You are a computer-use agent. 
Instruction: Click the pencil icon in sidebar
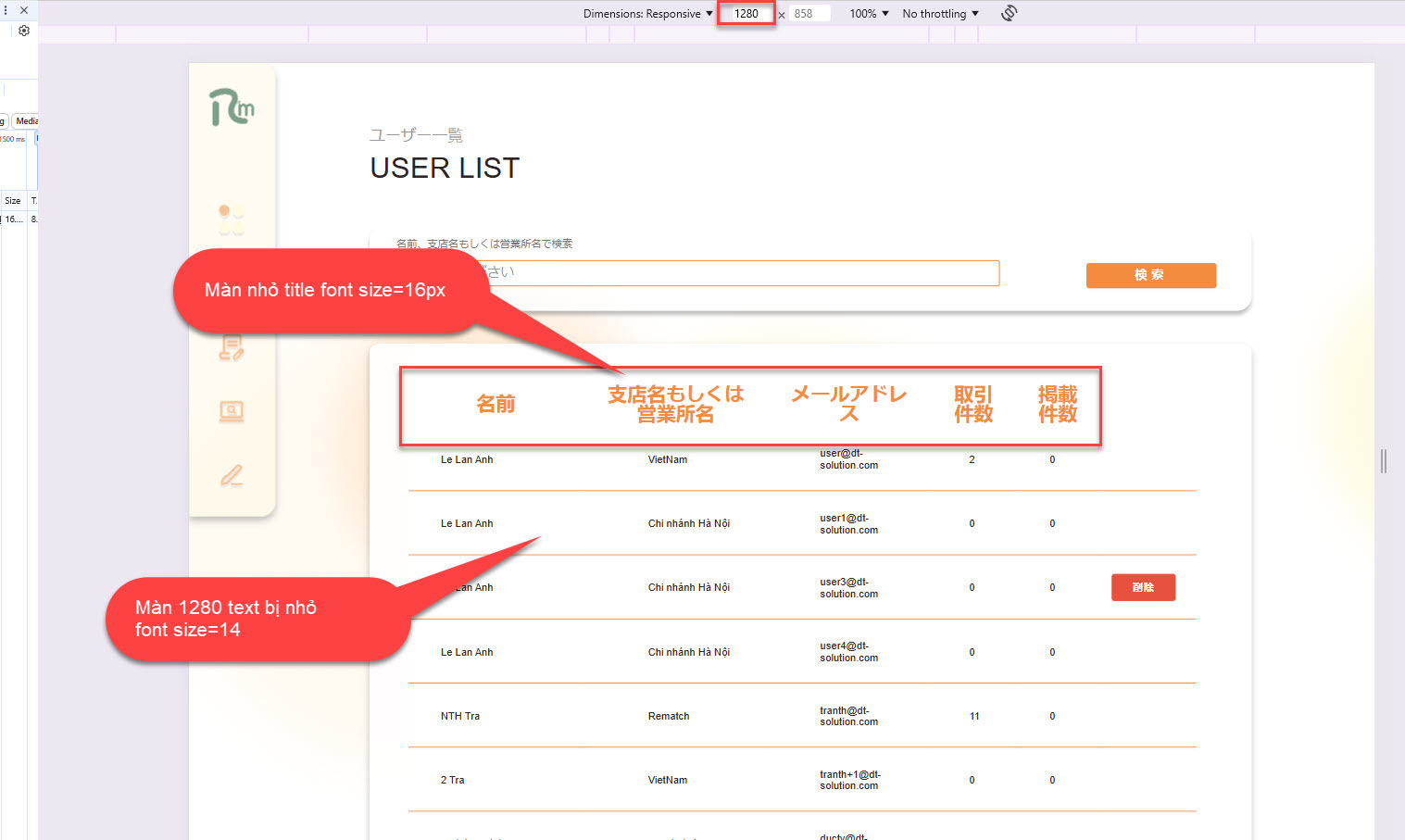232,476
